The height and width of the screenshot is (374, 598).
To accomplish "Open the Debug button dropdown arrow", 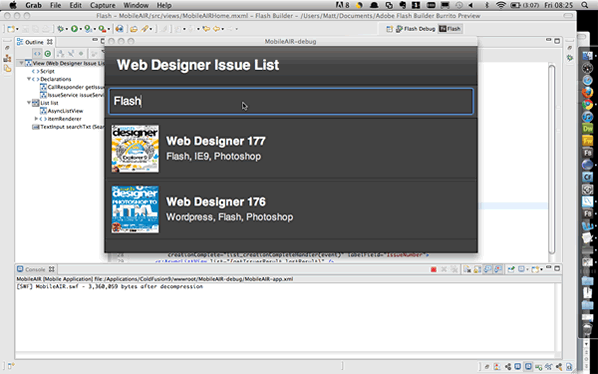I will pyautogui.click(x=66, y=29).
